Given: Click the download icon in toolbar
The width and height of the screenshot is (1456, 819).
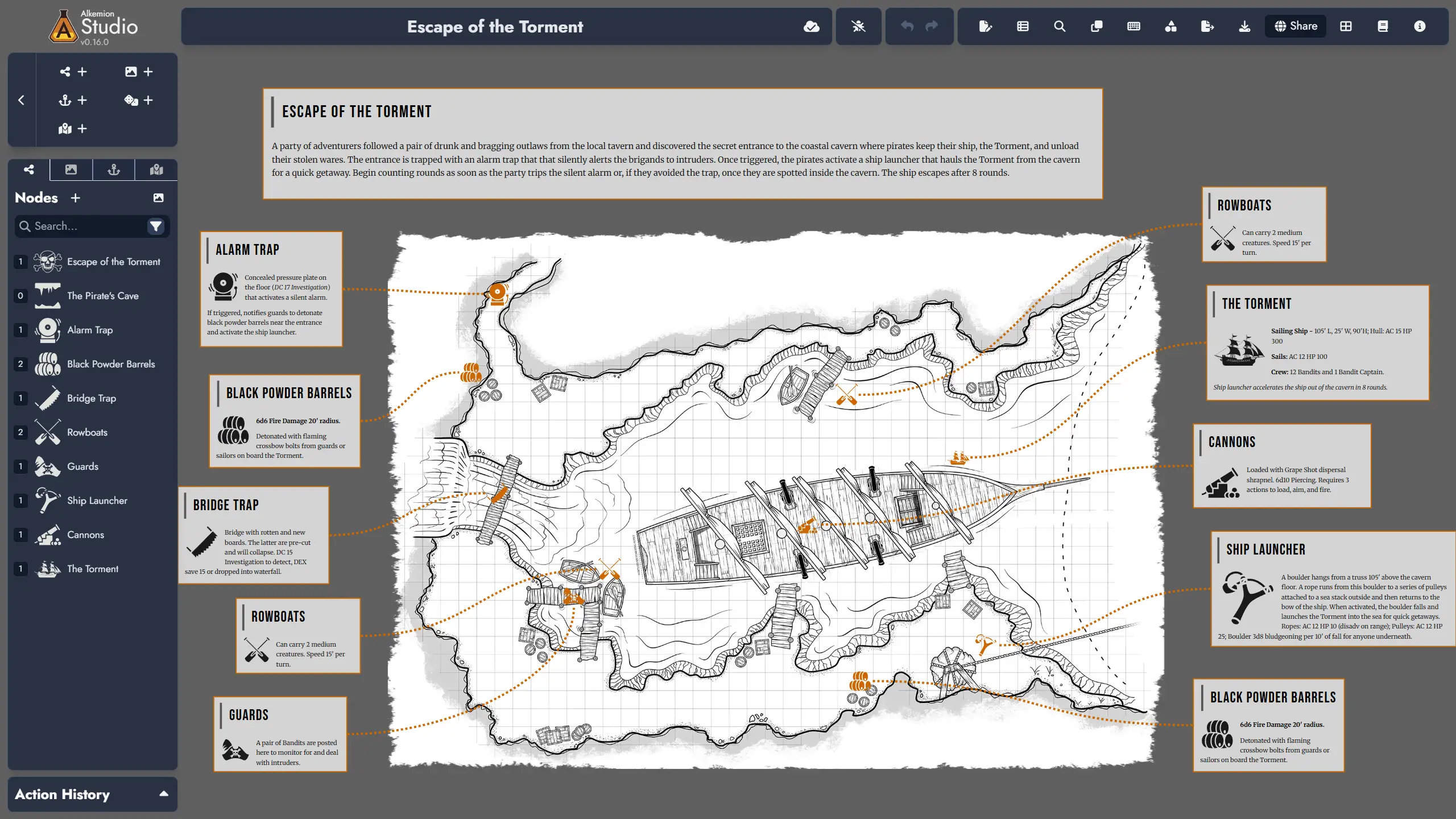Looking at the screenshot, I should tap(1244, 26).
